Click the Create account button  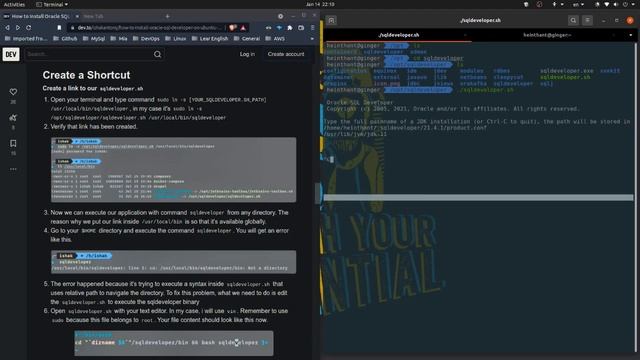click(286, 54)
